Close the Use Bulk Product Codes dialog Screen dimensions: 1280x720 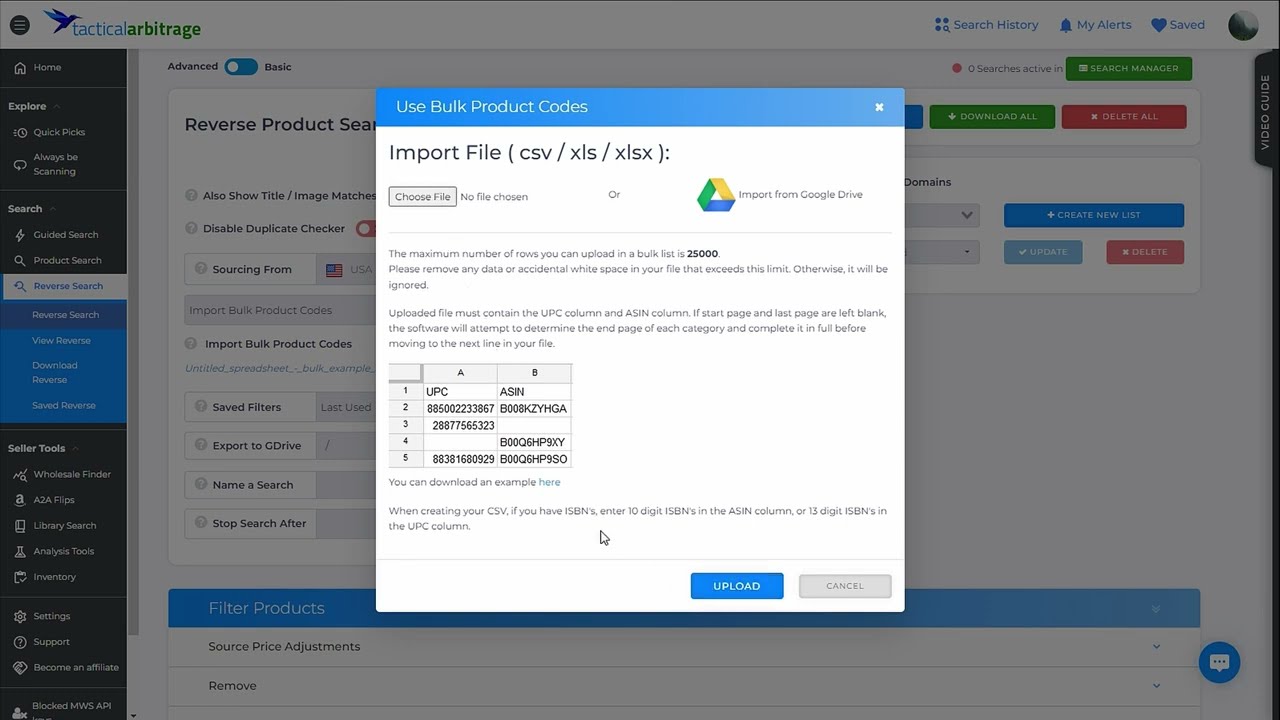pyautogui.click(x=879, y=107)
